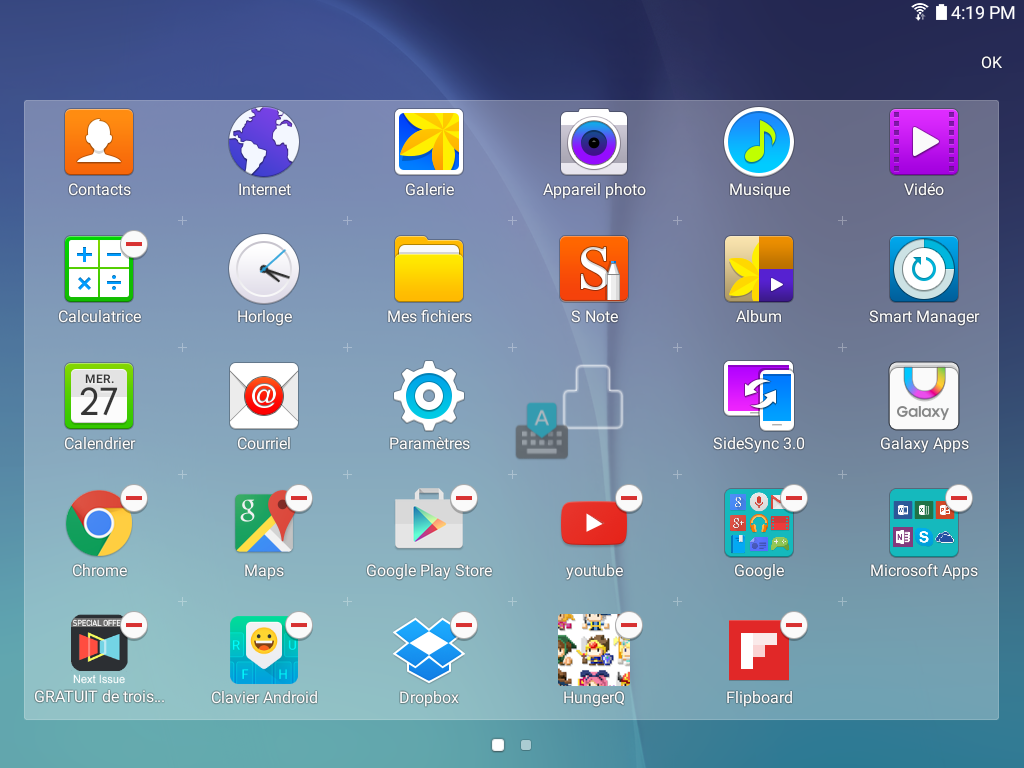Open the Vidéo app

[923, 142]
